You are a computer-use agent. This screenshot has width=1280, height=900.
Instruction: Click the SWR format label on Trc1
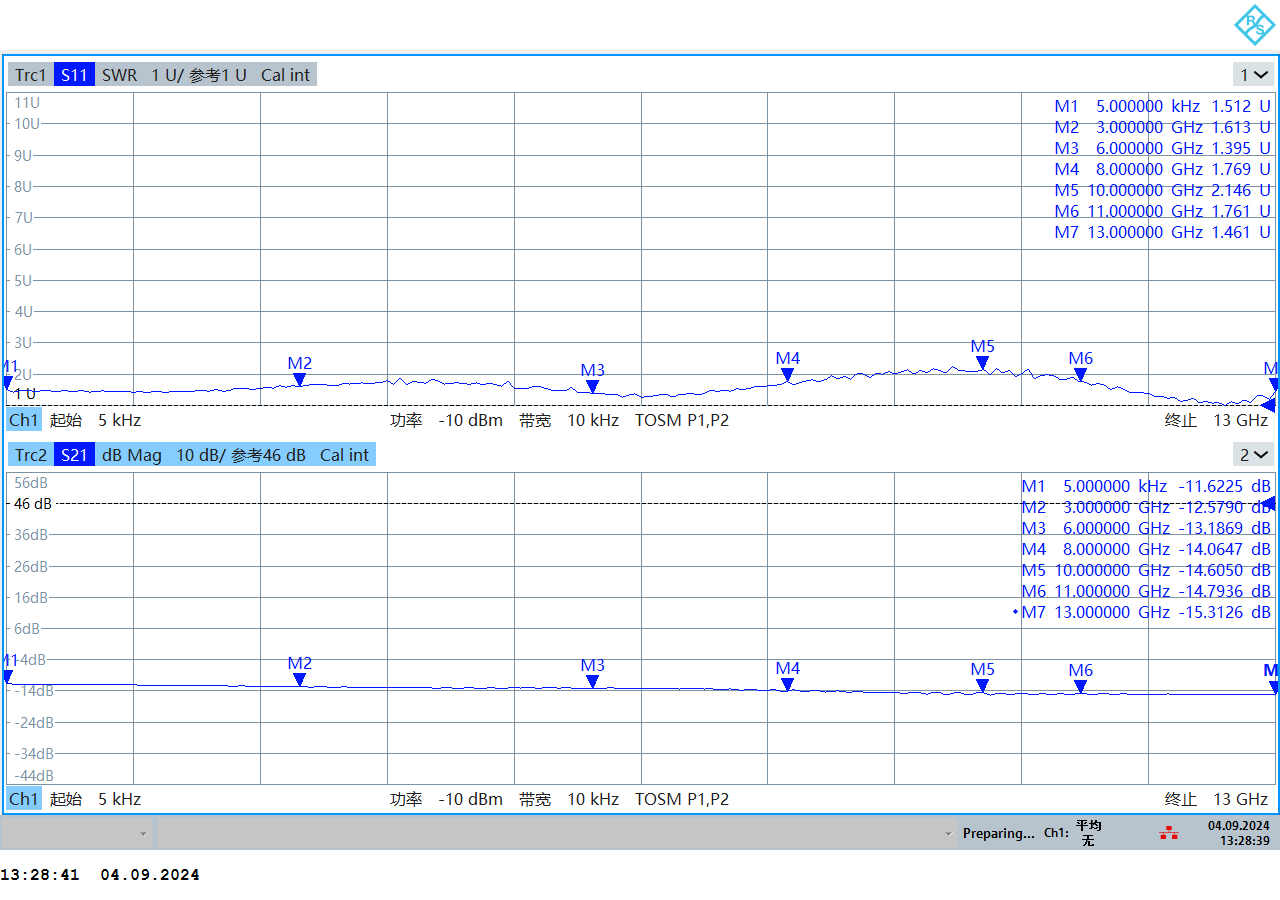click(x=119, y=75)
